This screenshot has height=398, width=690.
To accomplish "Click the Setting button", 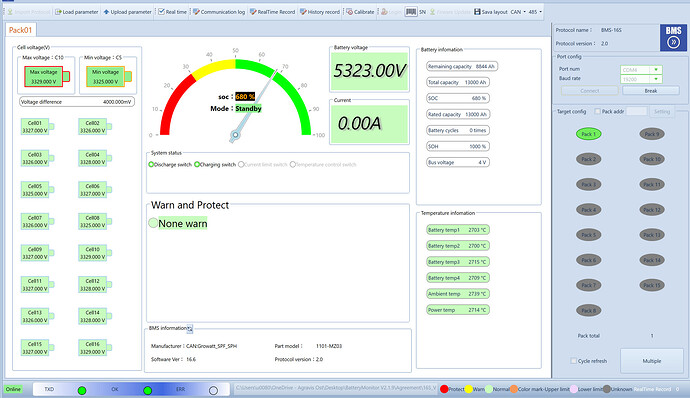I will [x=661, y=111].
